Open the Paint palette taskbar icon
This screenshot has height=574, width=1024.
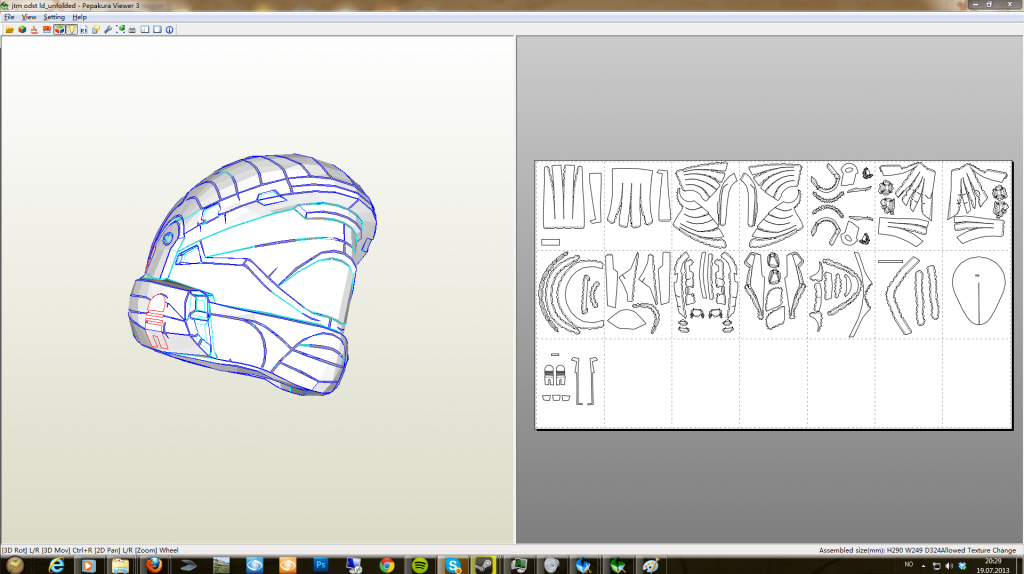pos(650,566)
